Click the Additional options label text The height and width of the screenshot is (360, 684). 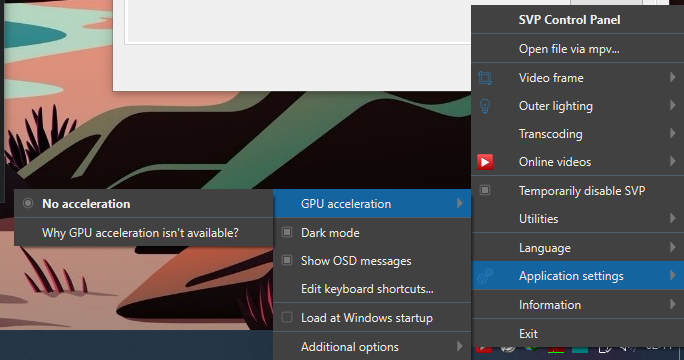point(350,347)
